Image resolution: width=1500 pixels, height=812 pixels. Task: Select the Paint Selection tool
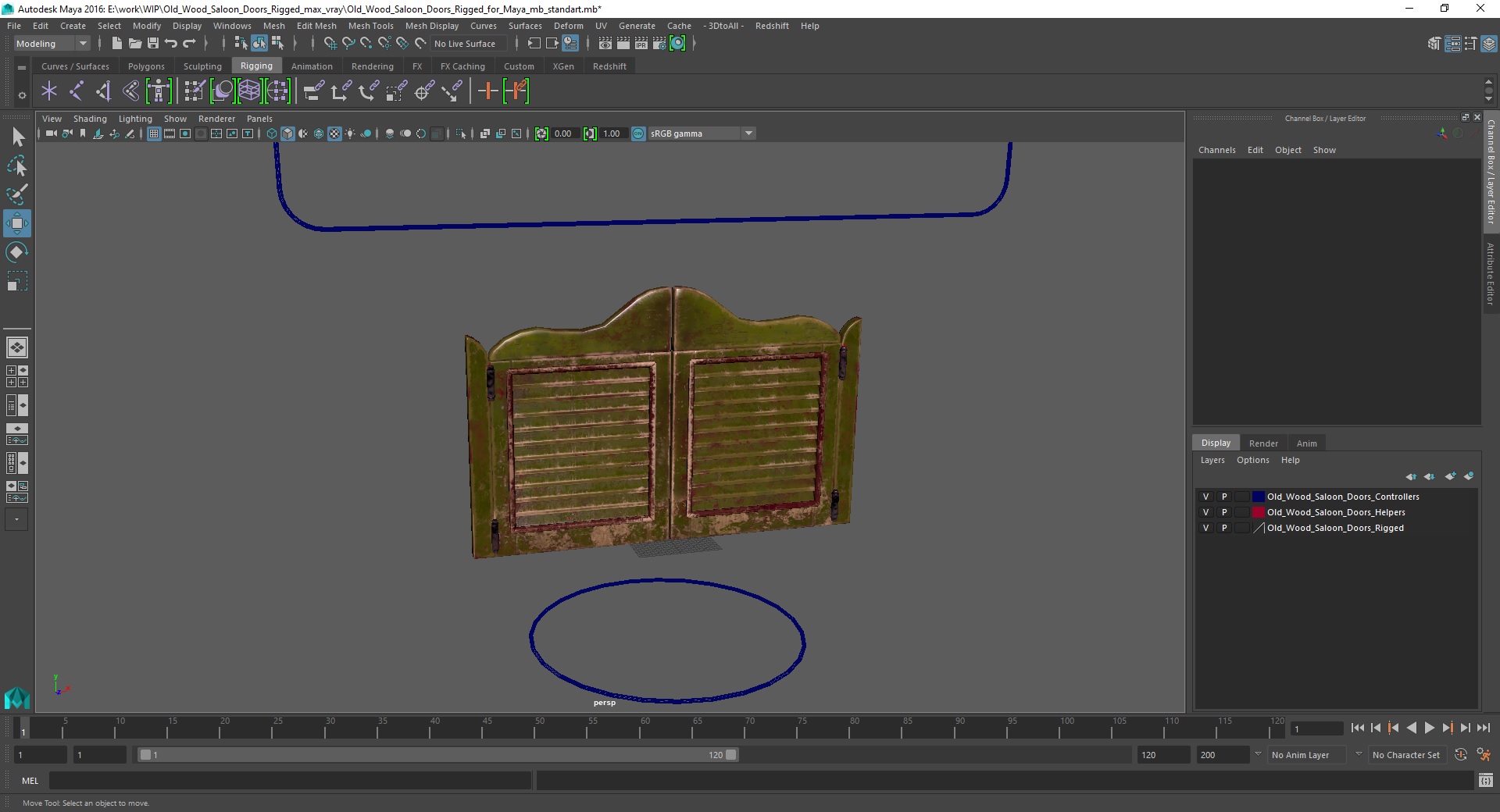coord(17,194)
